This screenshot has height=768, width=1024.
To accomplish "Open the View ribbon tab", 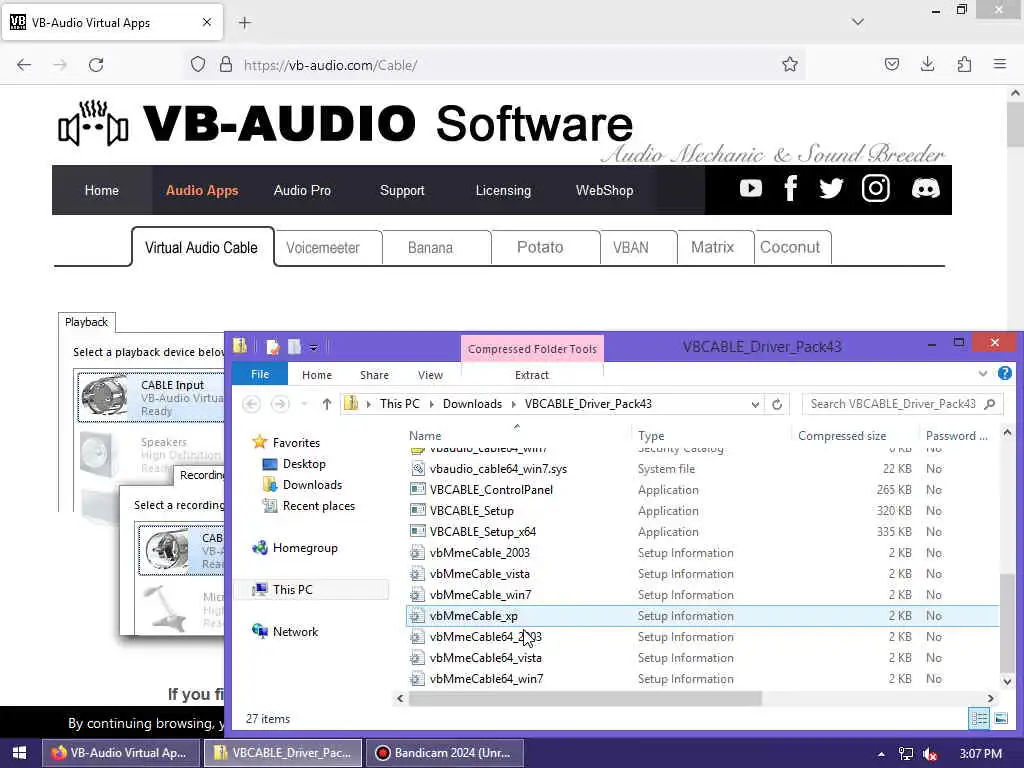I will point(430,375).
